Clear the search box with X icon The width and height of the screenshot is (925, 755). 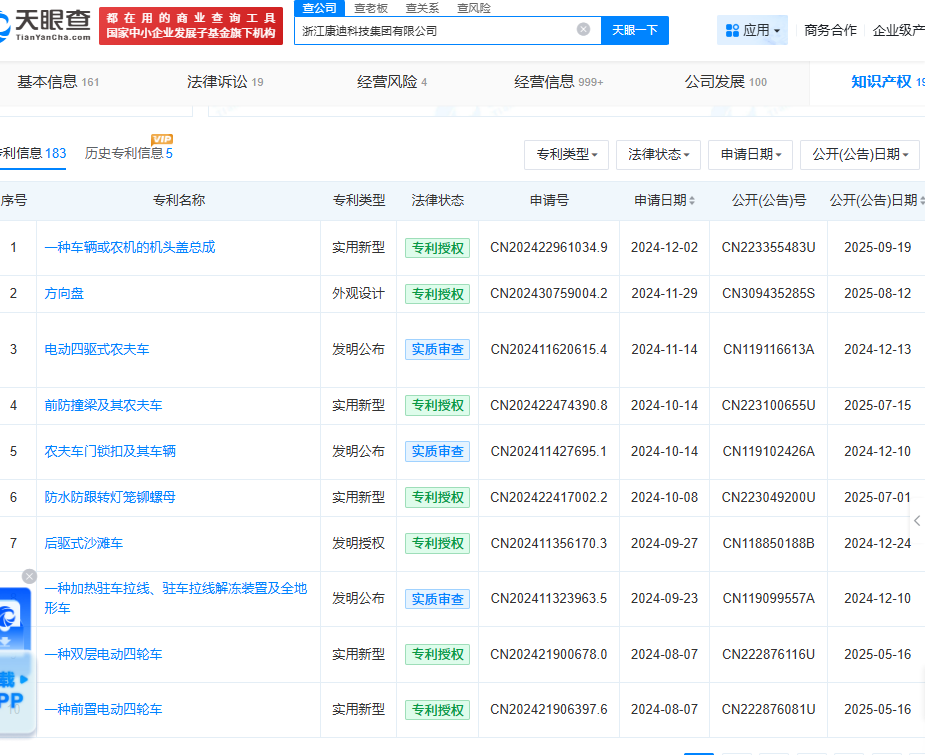click(x=583, y=30)
